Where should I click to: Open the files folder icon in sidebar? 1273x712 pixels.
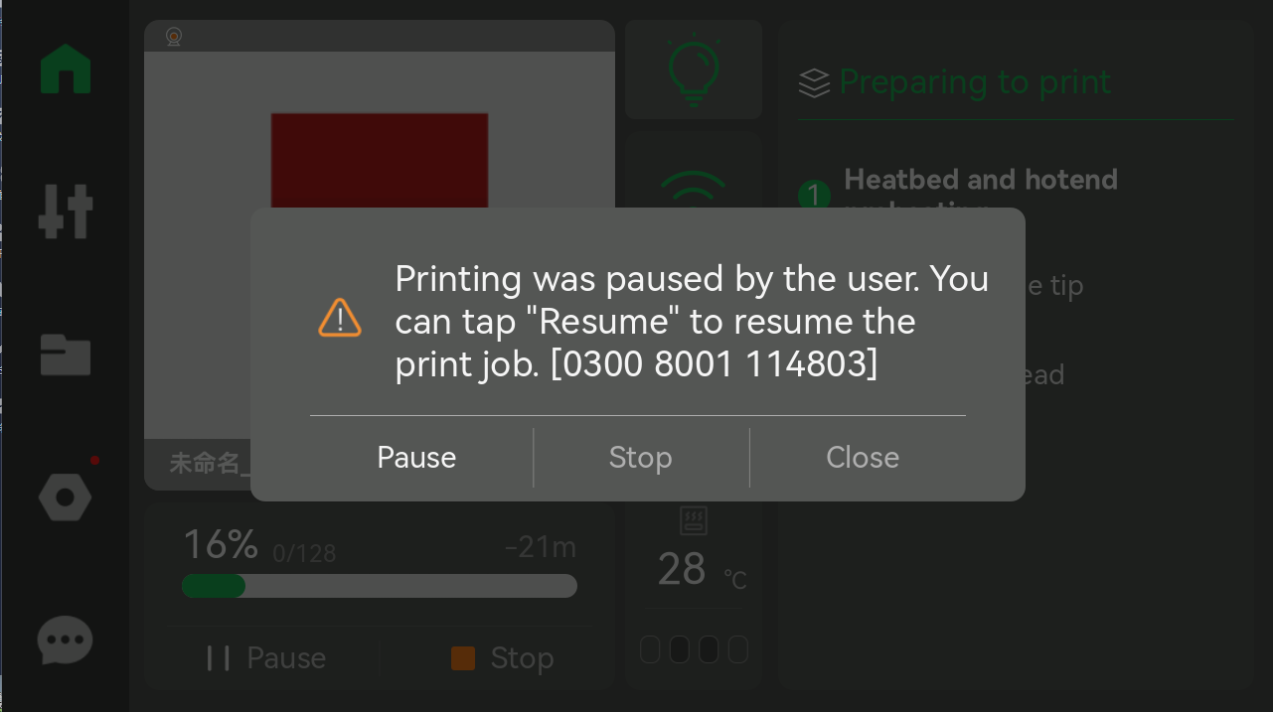click(65, 354)
